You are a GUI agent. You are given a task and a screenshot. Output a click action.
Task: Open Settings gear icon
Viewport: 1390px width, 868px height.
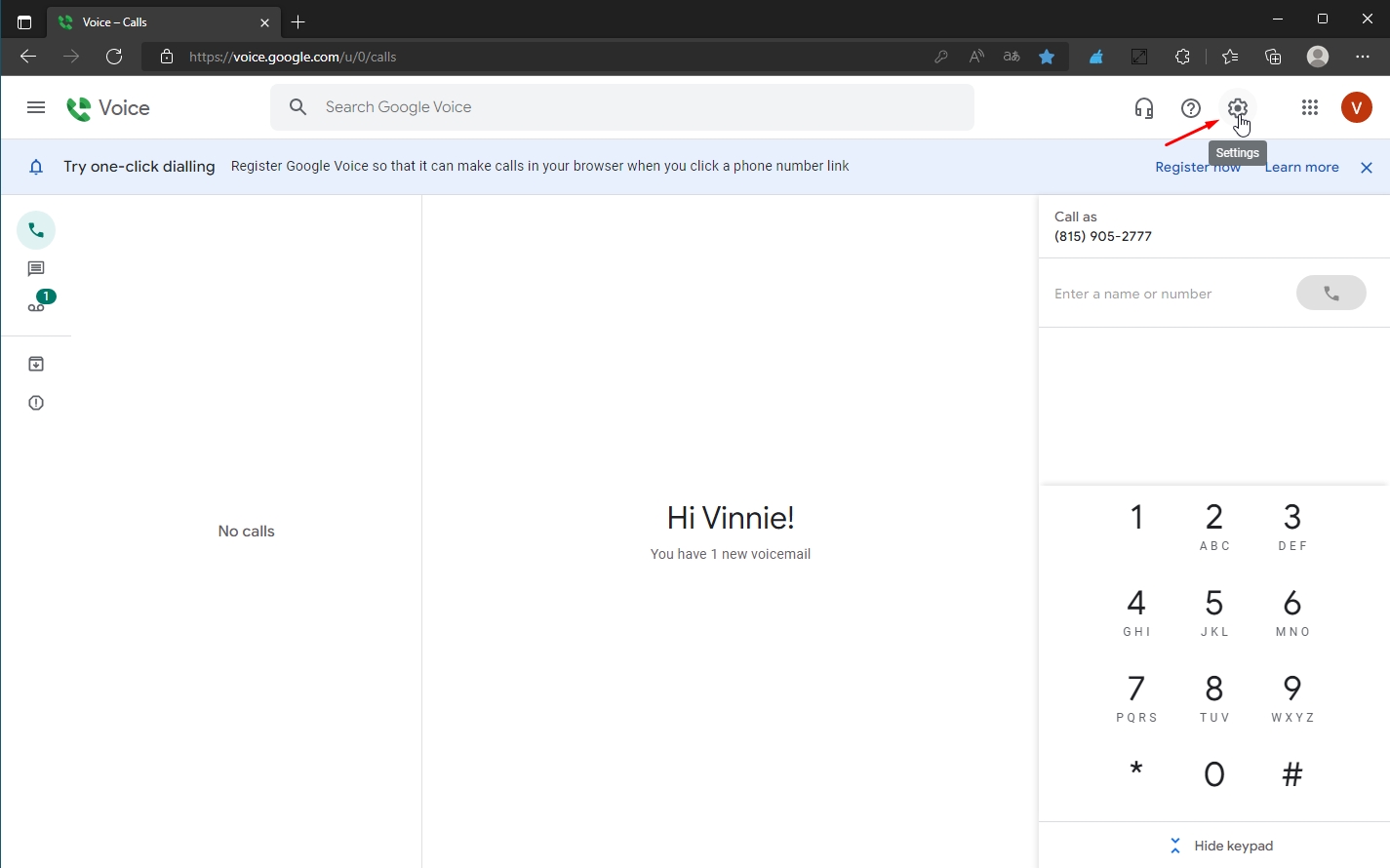pyautogui.click(x=1237, y=108)
